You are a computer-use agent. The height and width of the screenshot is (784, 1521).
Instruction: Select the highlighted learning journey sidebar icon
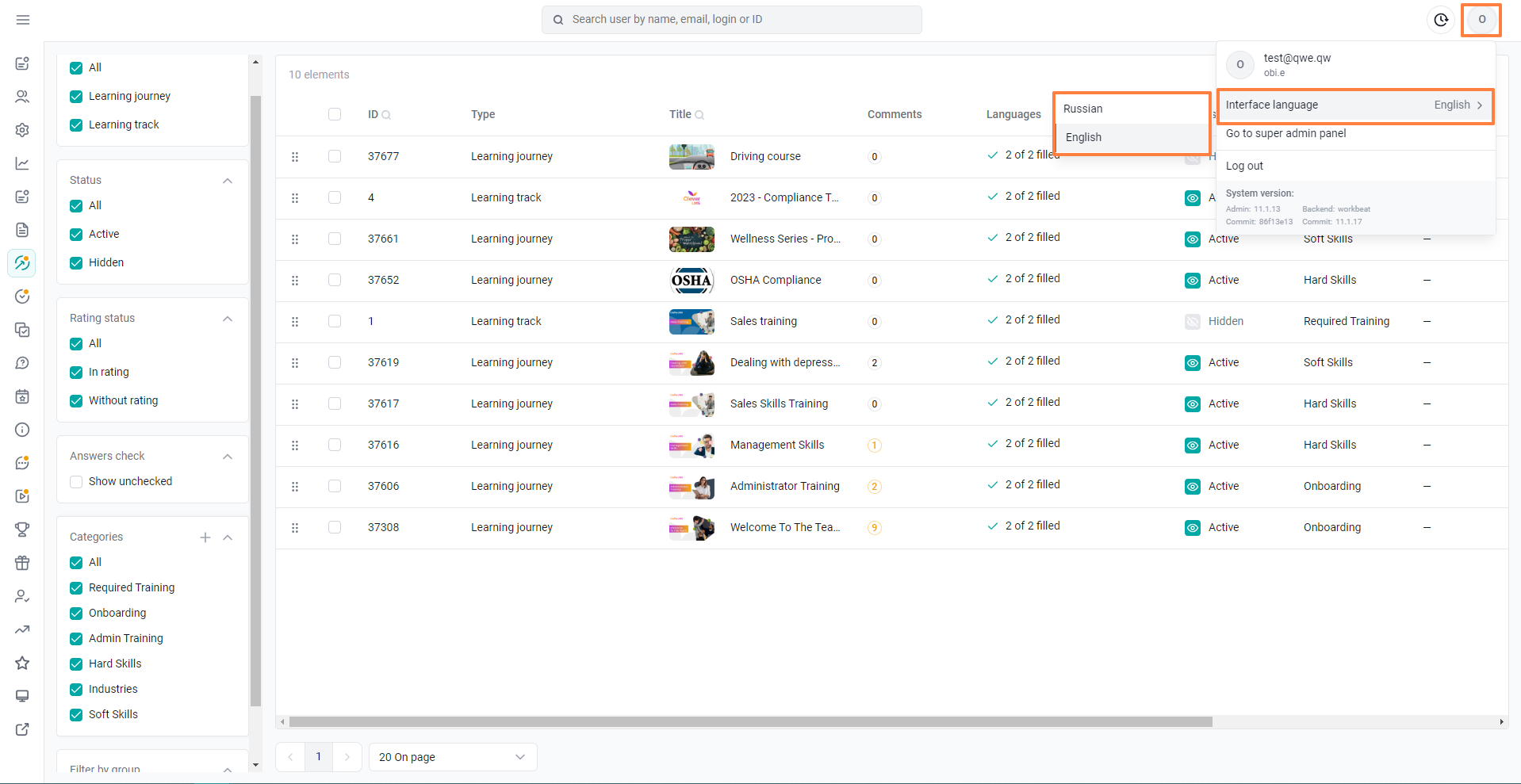coord(22,263)
